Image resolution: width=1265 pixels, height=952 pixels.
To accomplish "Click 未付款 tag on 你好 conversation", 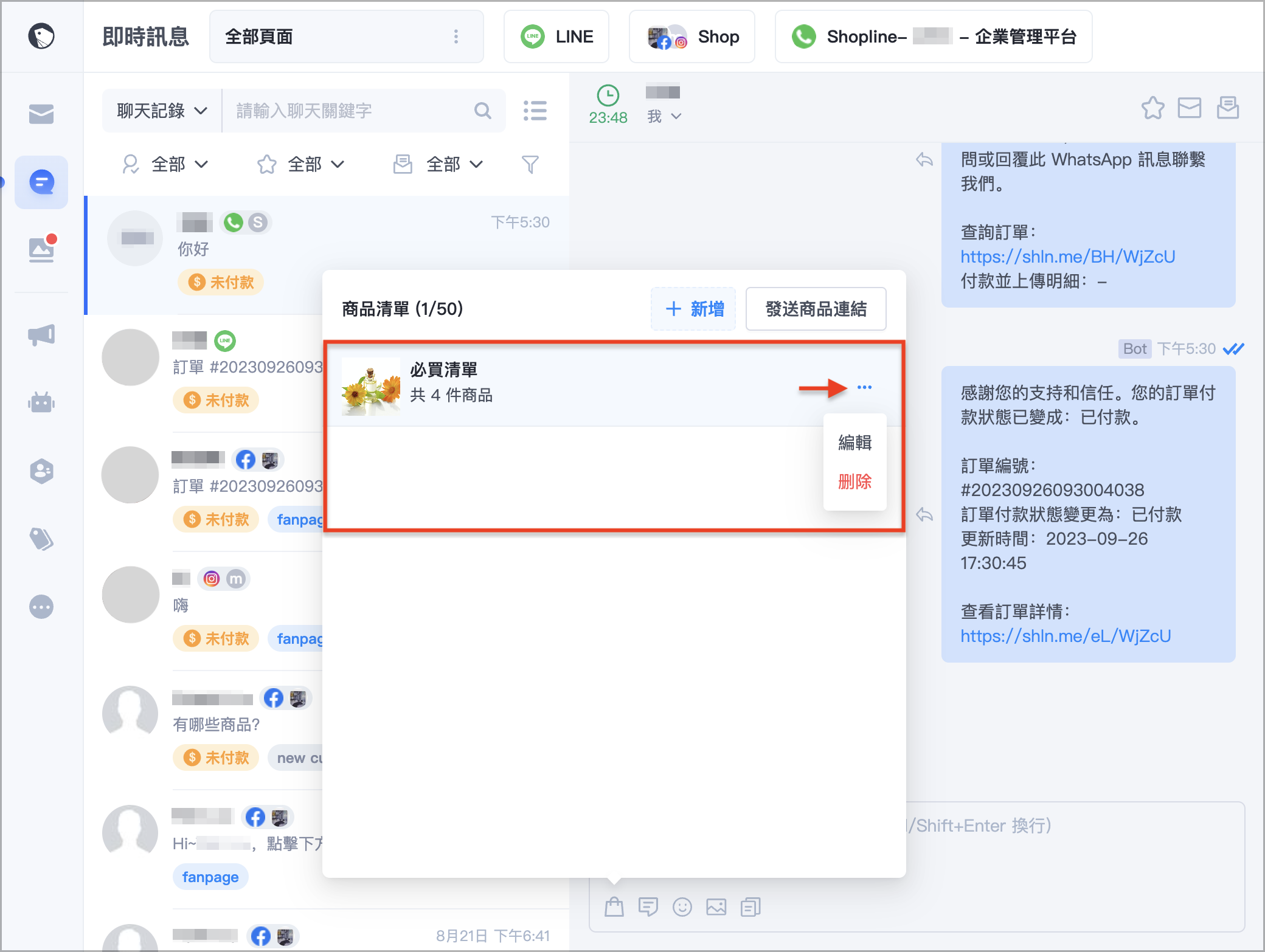I will tap(221, 282).
